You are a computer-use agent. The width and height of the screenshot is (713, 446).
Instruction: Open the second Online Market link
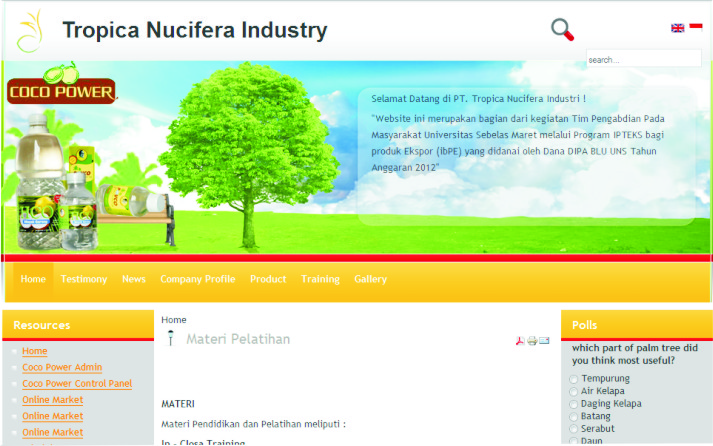point(53,416)
